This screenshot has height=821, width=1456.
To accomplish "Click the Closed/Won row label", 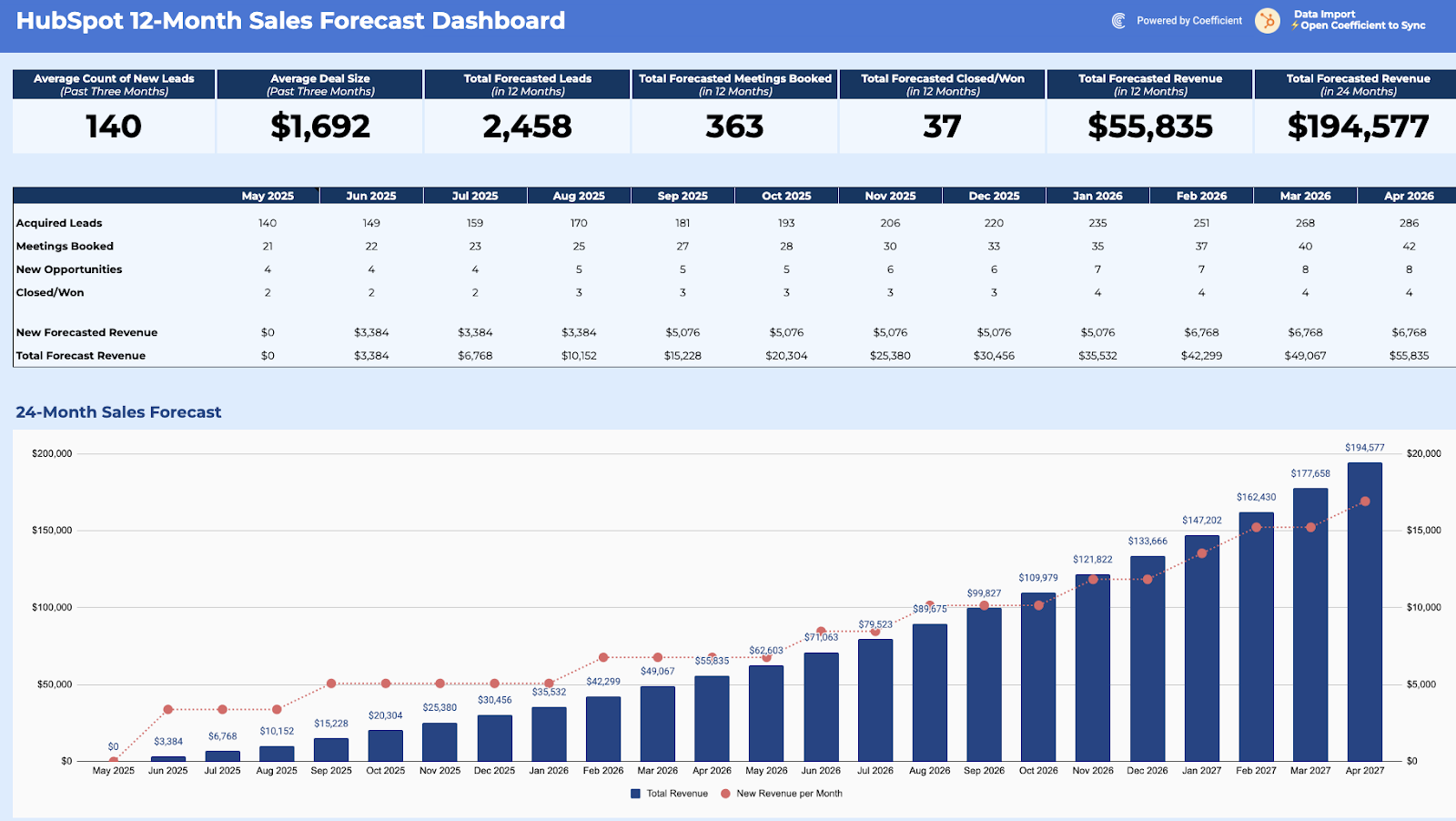I will click(50, 292).
